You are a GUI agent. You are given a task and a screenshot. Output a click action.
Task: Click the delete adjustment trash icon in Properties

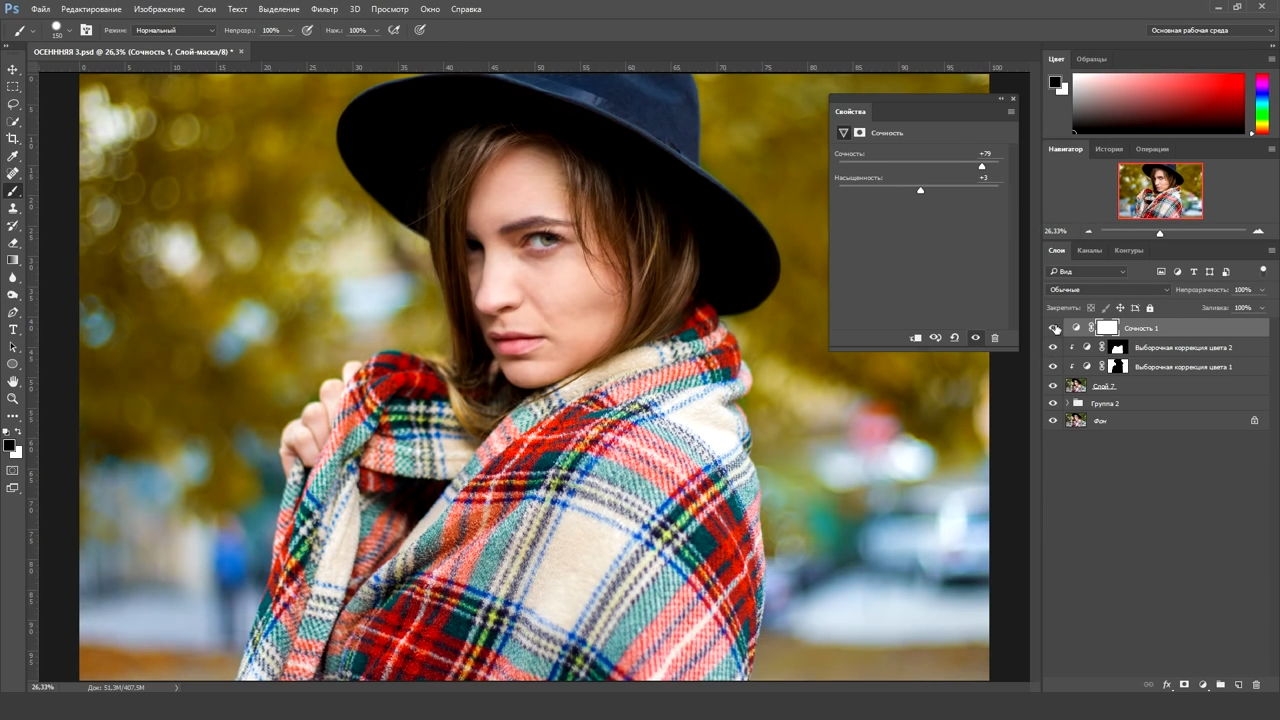tap(994, 338)
